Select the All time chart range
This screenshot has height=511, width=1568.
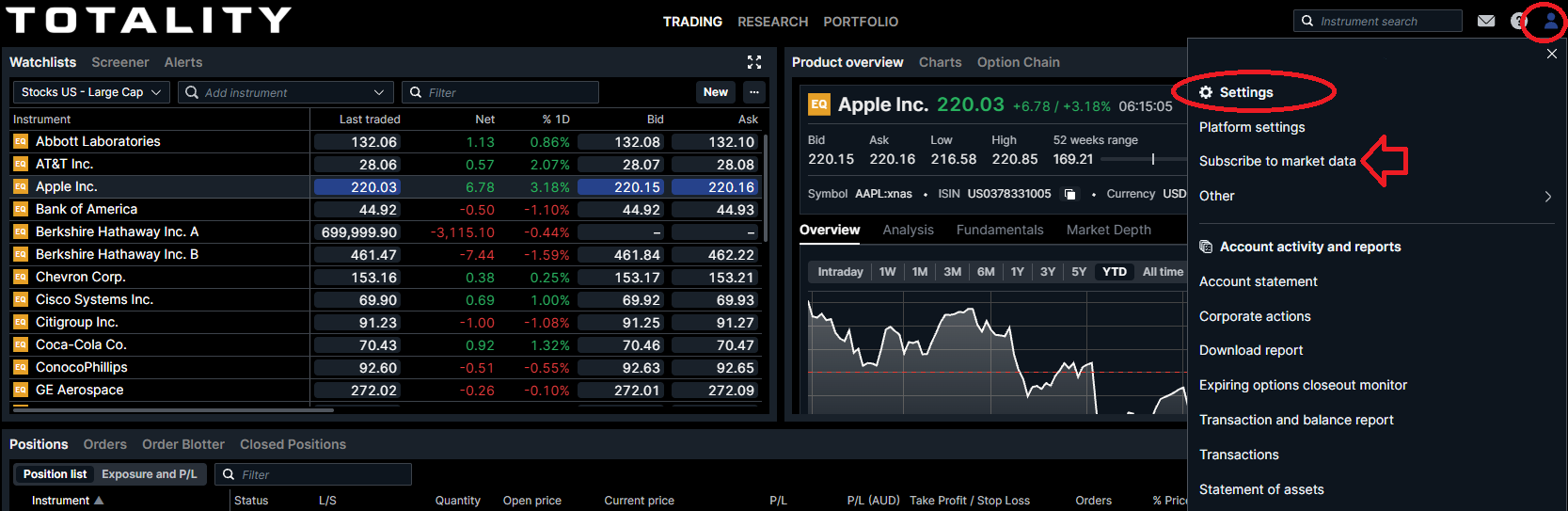tap(1163, 272)
